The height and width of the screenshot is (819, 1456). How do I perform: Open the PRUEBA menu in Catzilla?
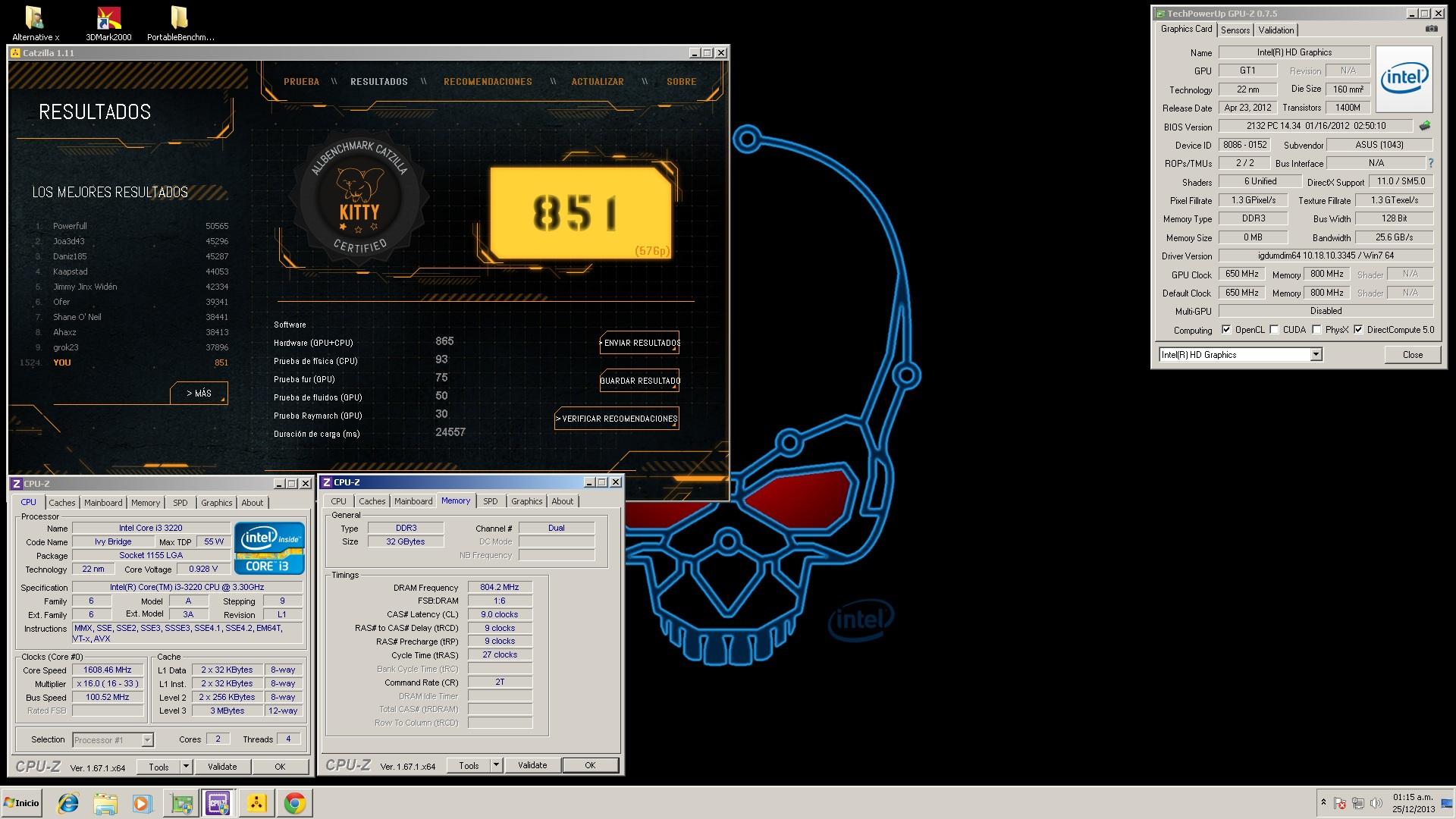pos(301,81)
